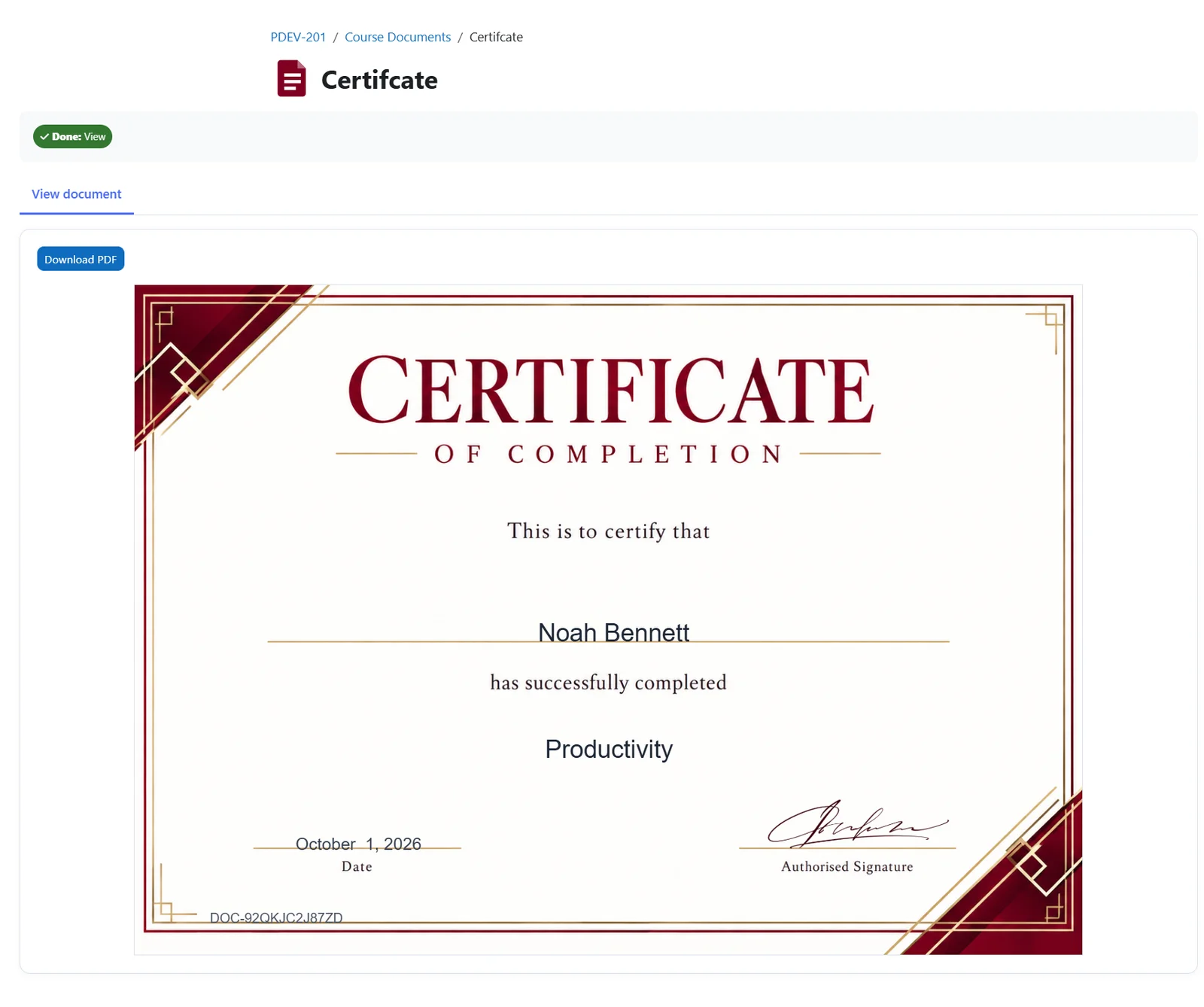Click the Certifcate breadcrumb text
The height and width of the screenshot is (1007, 1204).
tap(496, 37)
